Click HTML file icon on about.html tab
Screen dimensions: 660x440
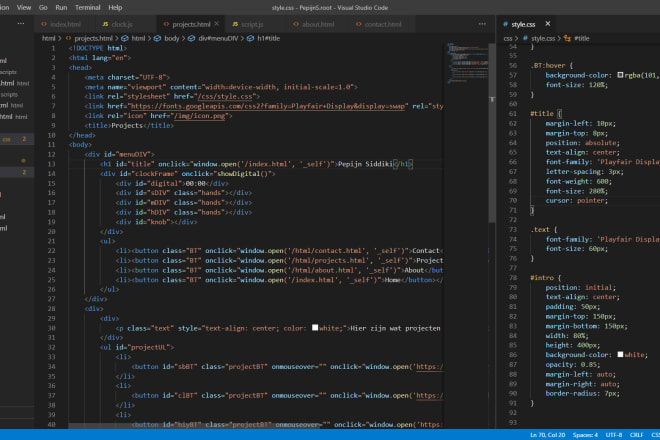point(296,24)
